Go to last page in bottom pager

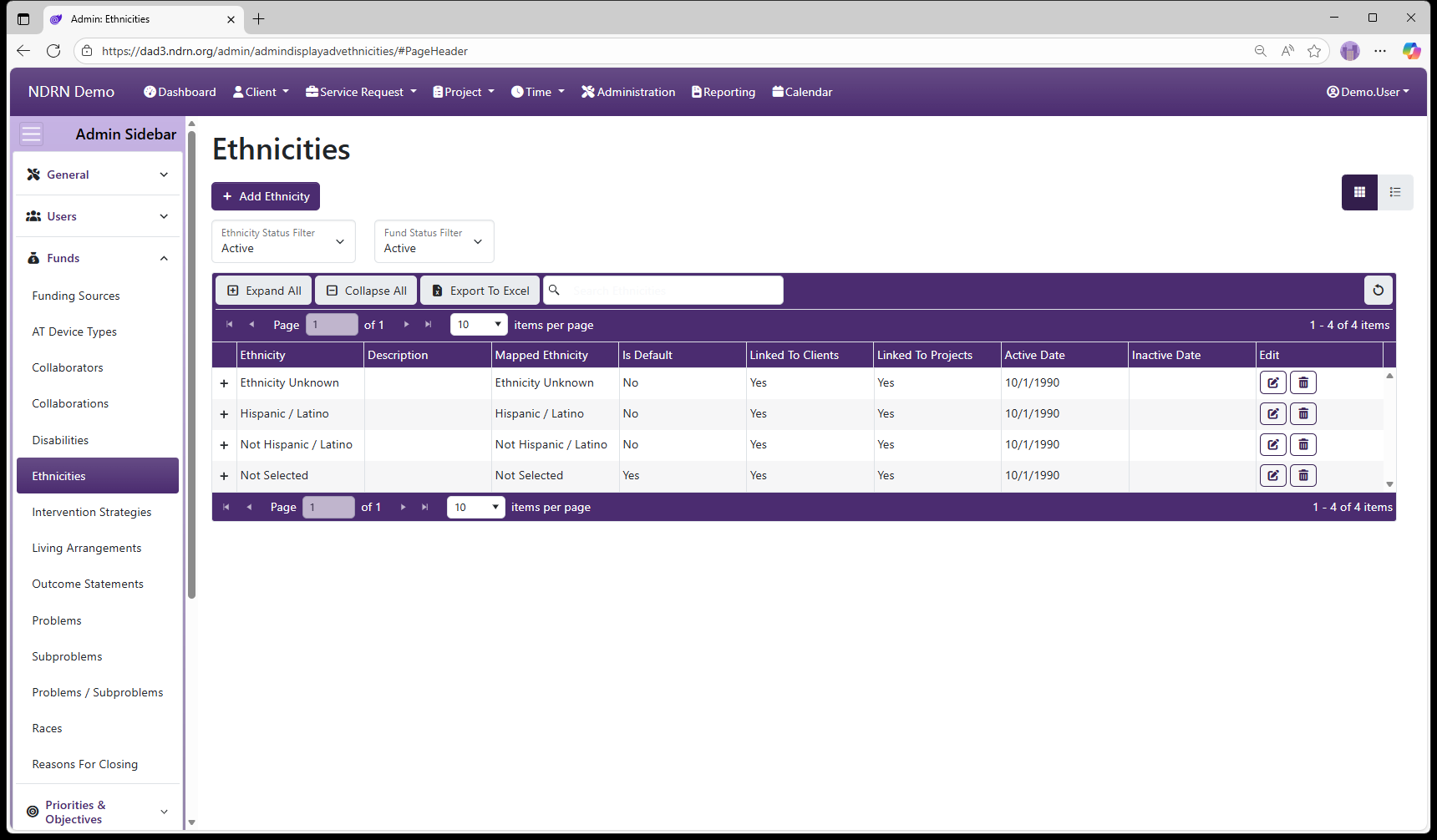[x=425, y=507]
